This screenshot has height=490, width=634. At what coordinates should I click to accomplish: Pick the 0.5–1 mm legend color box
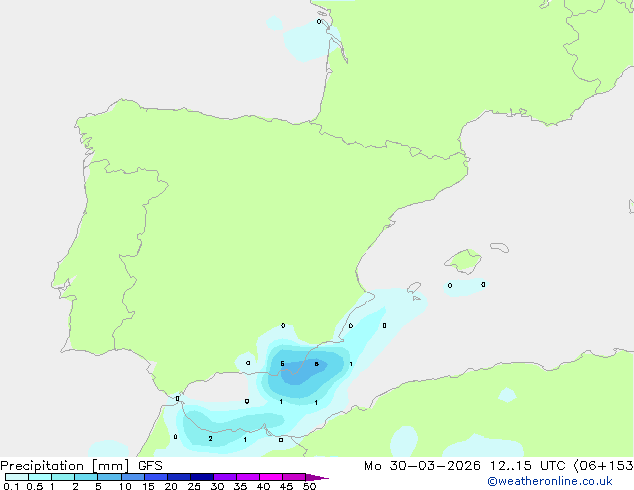pos(40,477)
